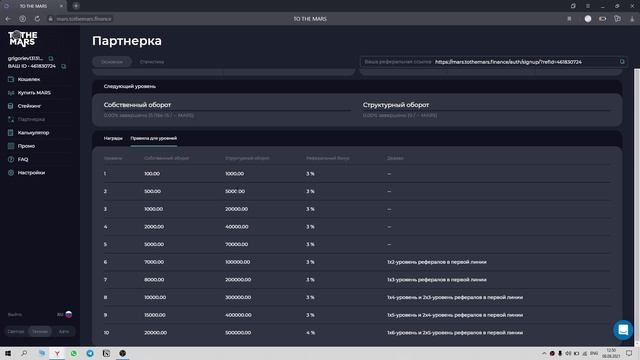Open WhatsApp from the taskbar
The width and height of the screenshot is (640, 360).
[x=74, y=353]
